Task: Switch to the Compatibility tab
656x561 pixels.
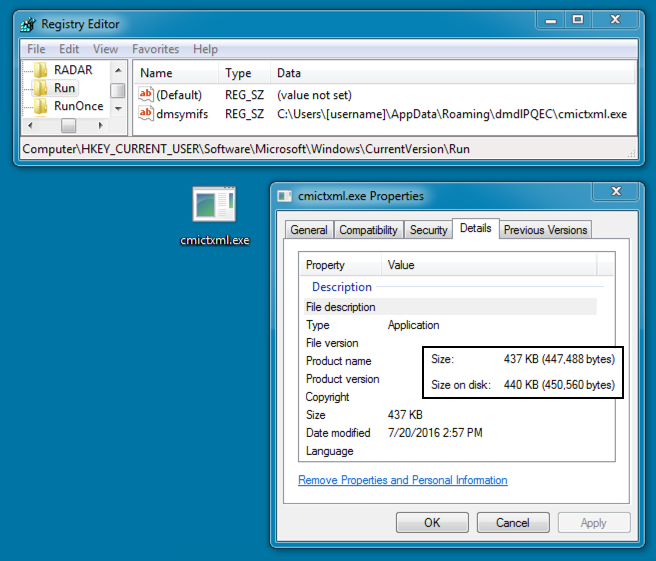Action: 369,230
